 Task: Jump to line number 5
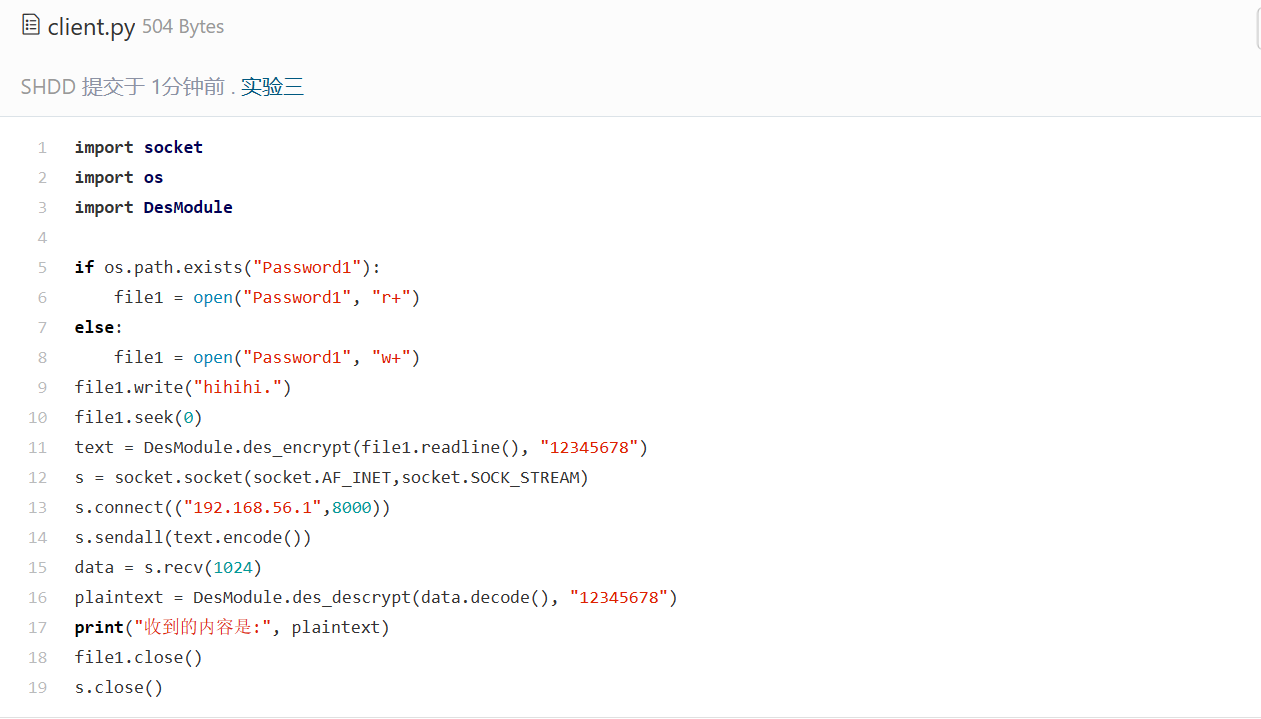pyautogui.click(x=42, y=267)
